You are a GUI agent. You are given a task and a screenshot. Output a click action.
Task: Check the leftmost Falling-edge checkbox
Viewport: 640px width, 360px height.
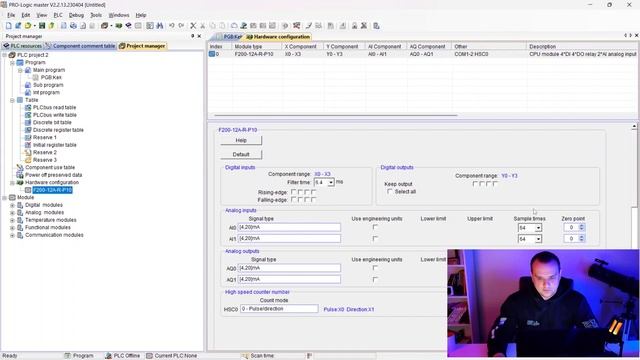pyautogui.click(x=293, y=200)
